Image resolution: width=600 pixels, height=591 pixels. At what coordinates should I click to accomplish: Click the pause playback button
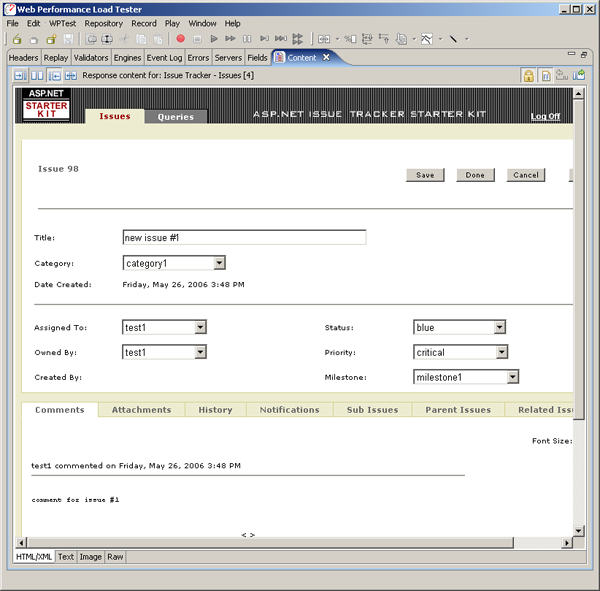click(247, 39)
